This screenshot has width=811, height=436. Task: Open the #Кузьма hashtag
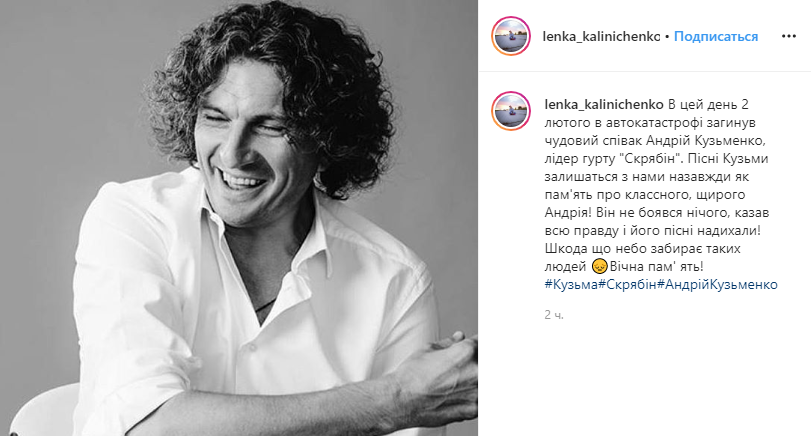[x=571, y=284]
